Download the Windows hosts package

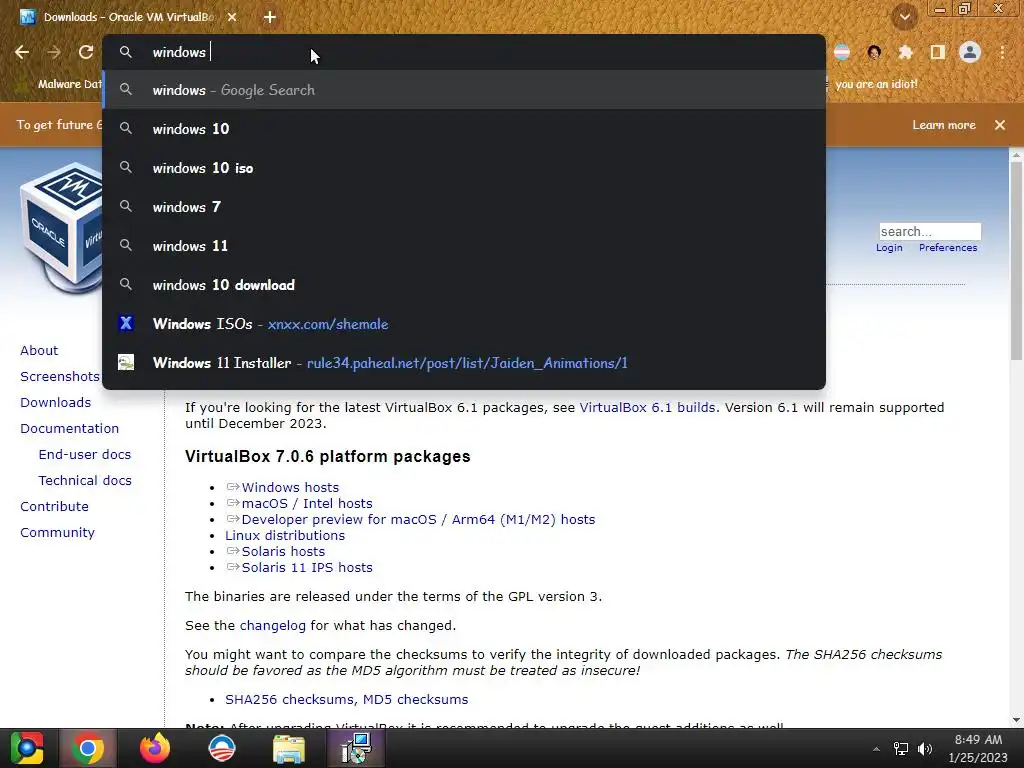pyautogui.click(x=290, y=488)
